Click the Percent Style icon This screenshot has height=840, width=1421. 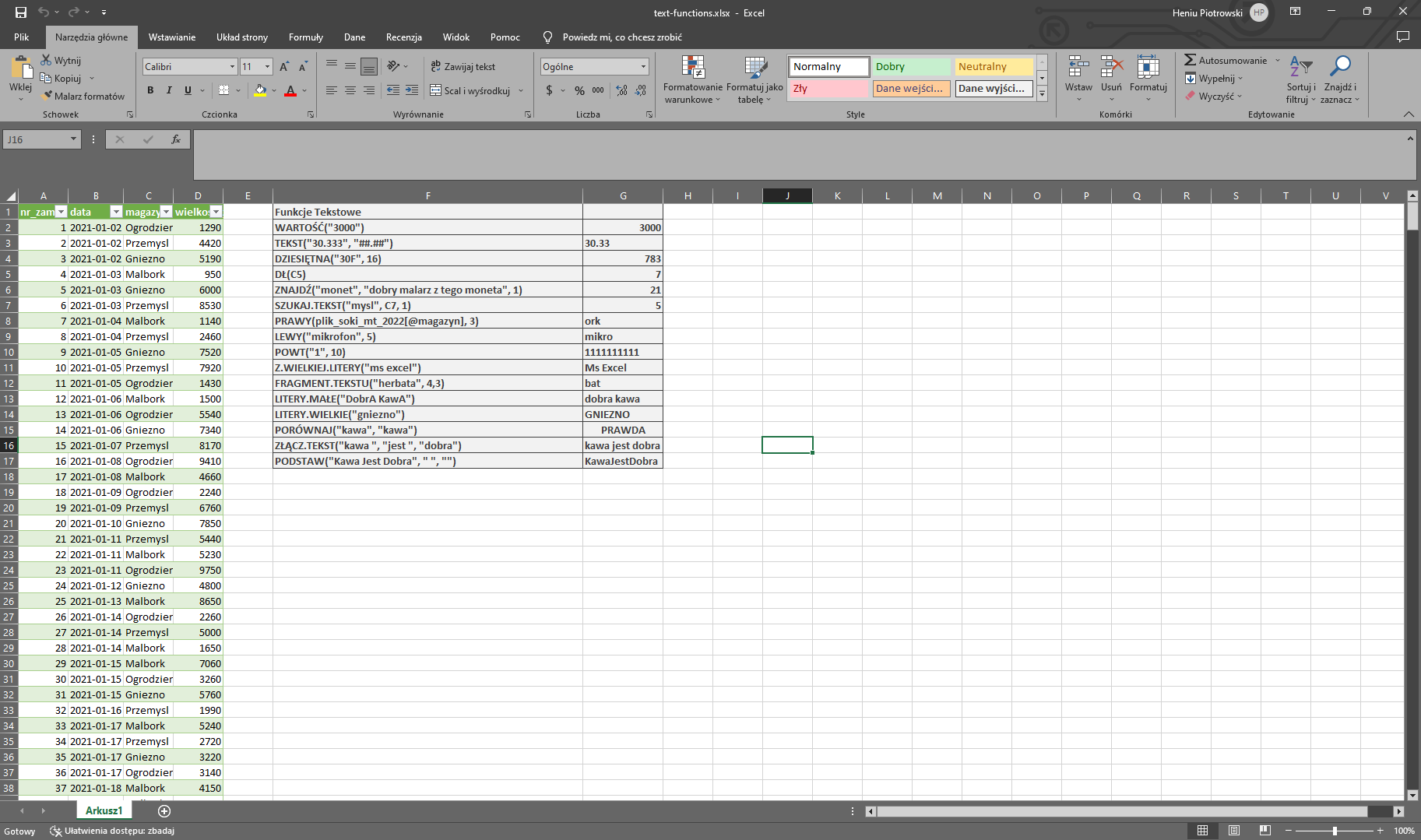coord(579,91)
